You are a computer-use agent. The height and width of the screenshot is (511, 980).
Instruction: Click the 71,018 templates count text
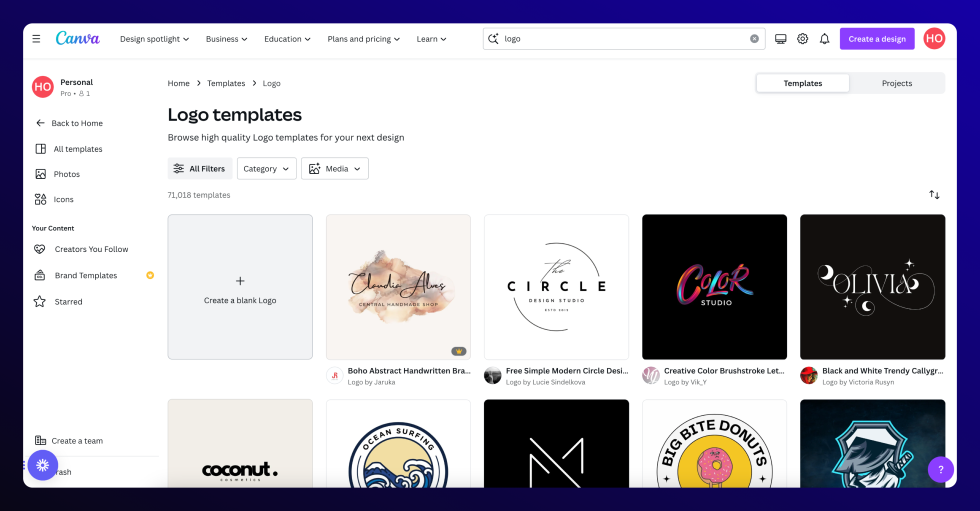coord(199,195)
